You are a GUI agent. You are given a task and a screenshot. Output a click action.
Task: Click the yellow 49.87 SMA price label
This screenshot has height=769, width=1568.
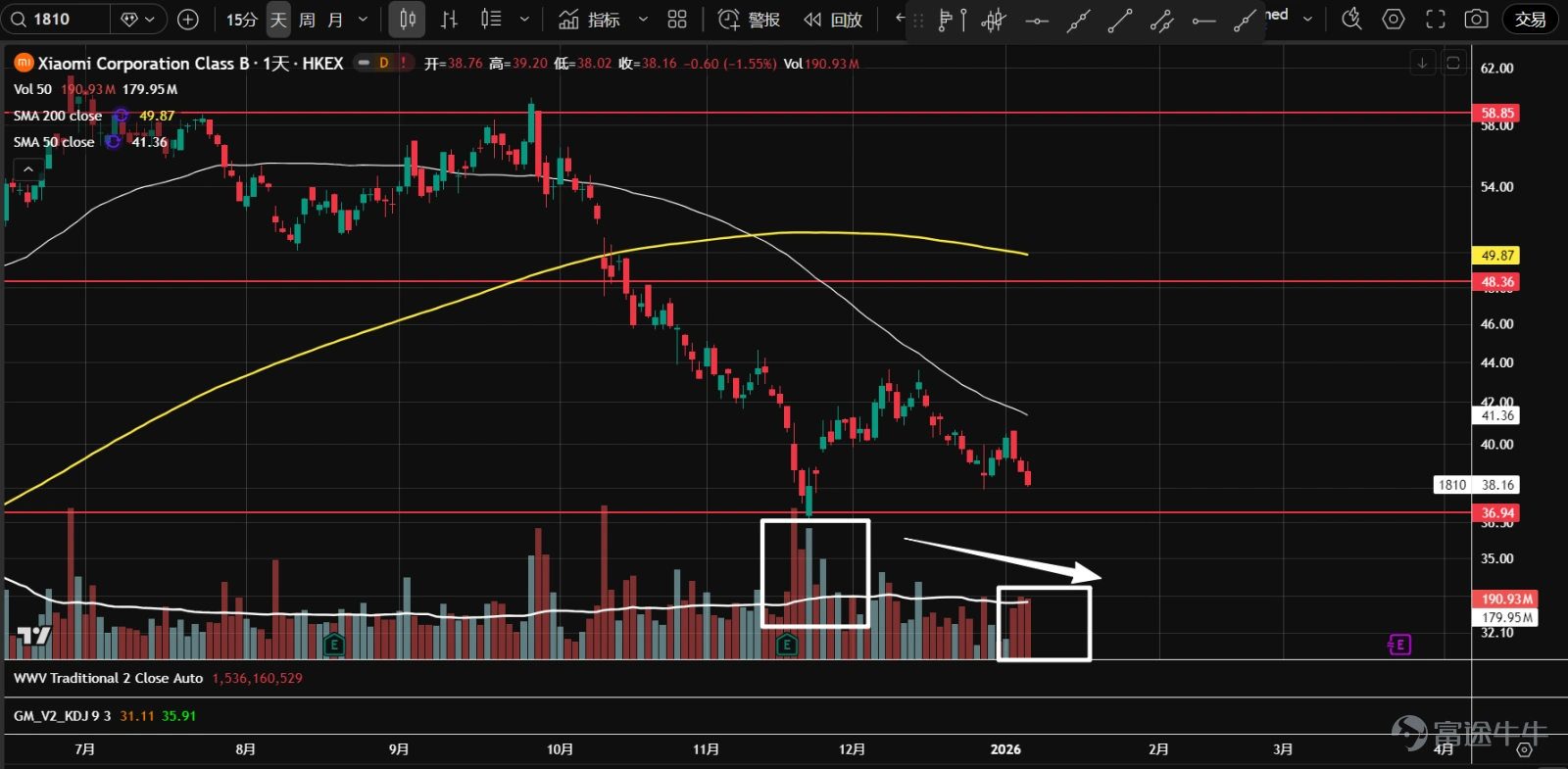click(1496, 255)
